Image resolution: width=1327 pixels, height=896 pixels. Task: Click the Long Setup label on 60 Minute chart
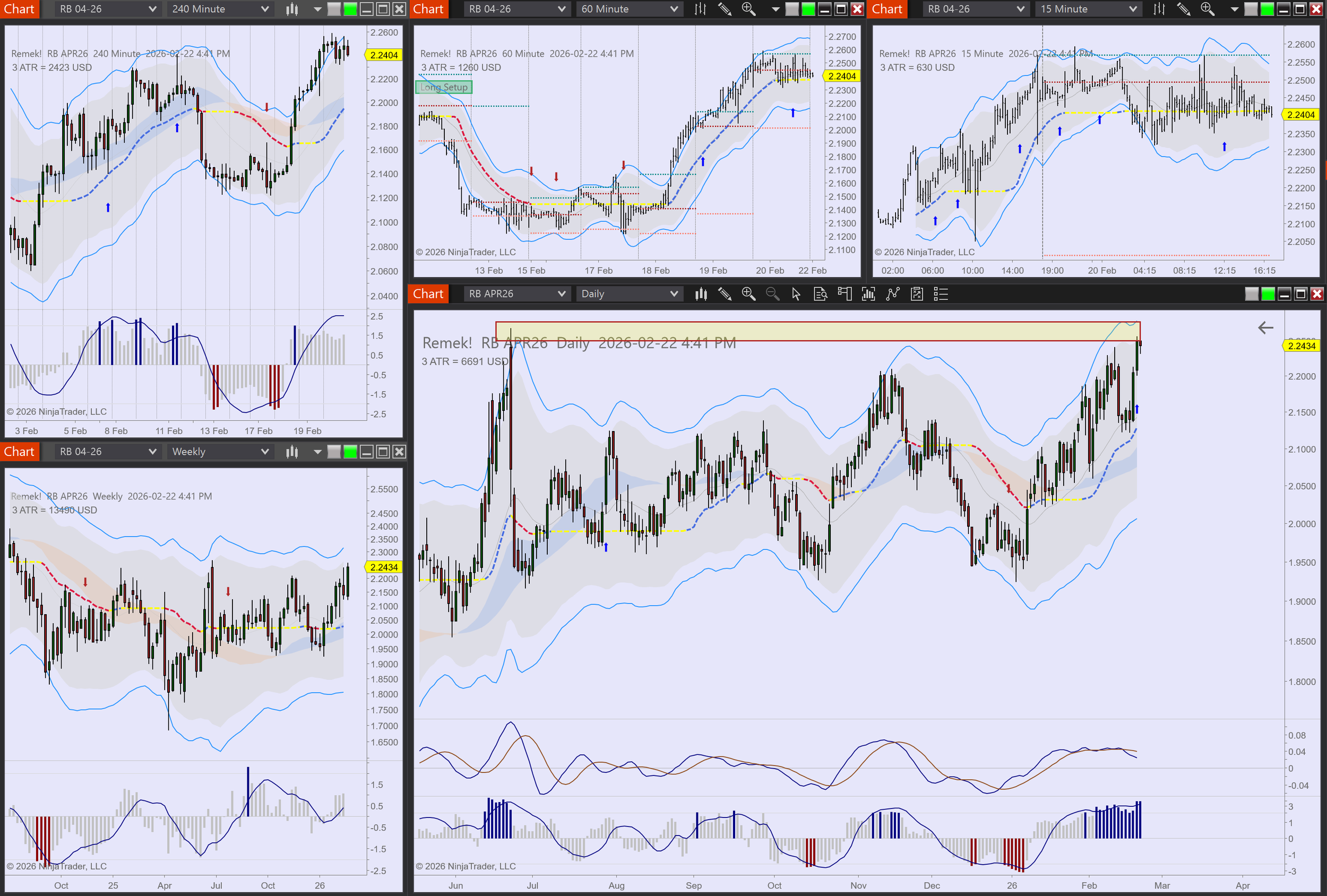pyautogui.click(x=444, y=88)
